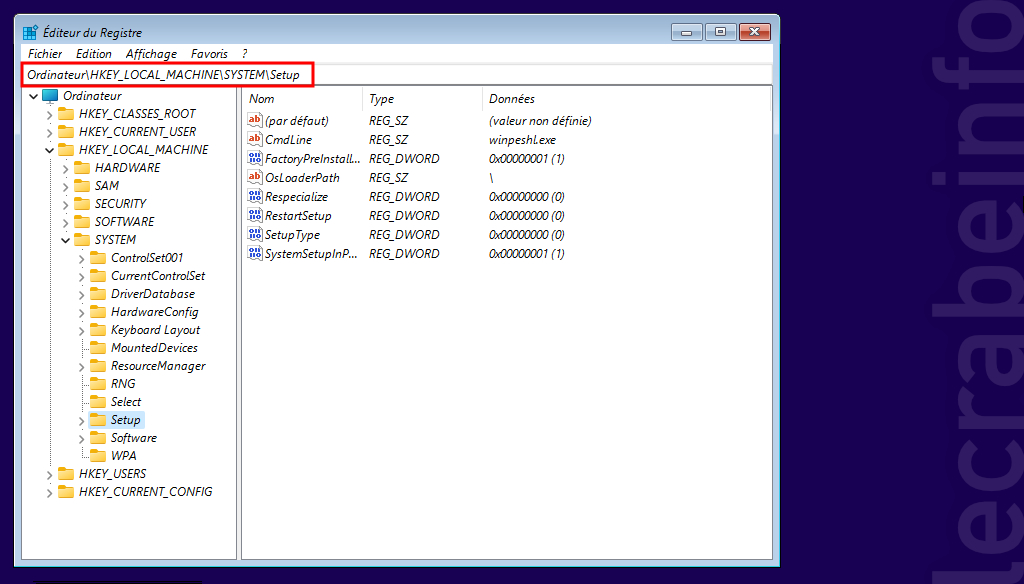Click the SECURITY folder icon
1024x584 pixels.
tap(82, 204)
